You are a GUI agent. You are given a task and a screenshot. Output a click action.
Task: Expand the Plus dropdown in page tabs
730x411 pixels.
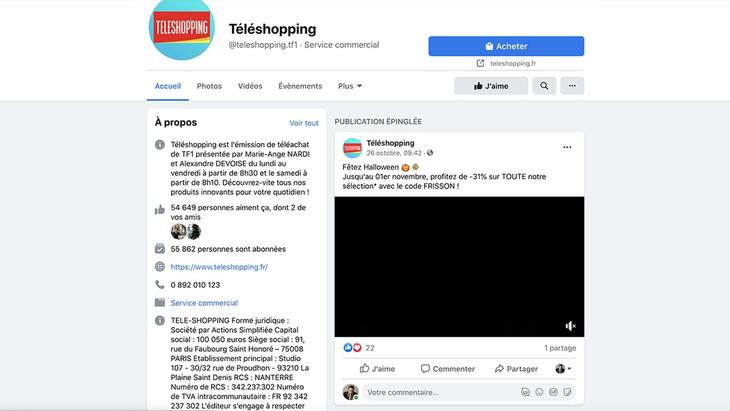[x=350, y=86]
